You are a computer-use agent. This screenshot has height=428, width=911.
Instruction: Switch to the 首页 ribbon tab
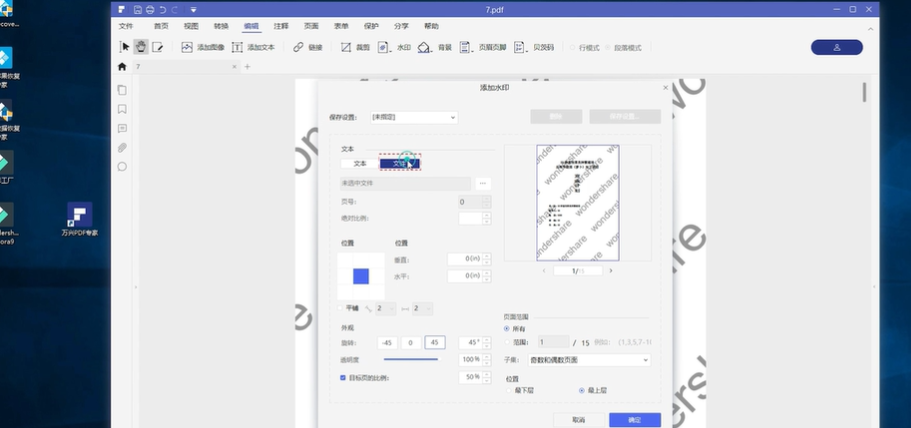[161, 26]
